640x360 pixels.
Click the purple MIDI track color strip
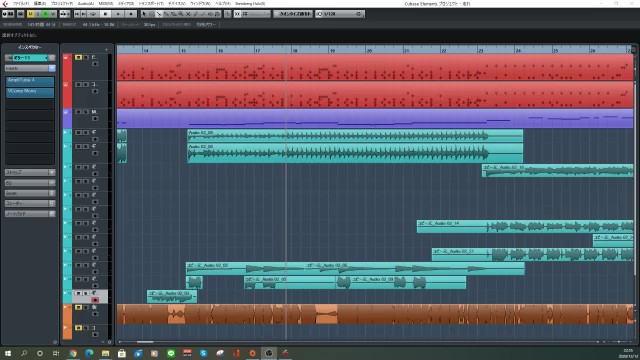[x=67, y=118]
